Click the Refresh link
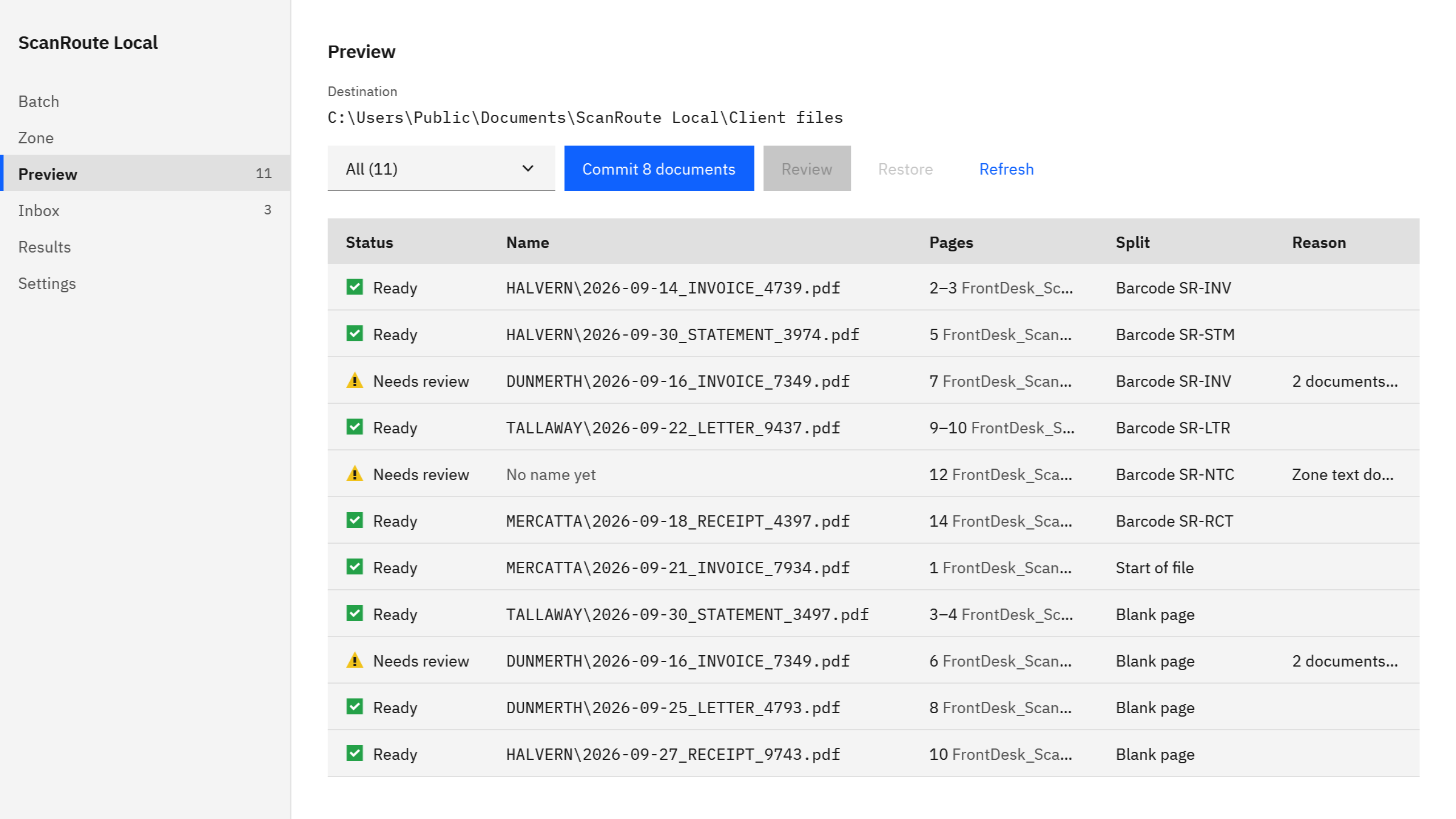Image resolution: width=1456 pixels, height=819 pixels. pos(1006,169)
